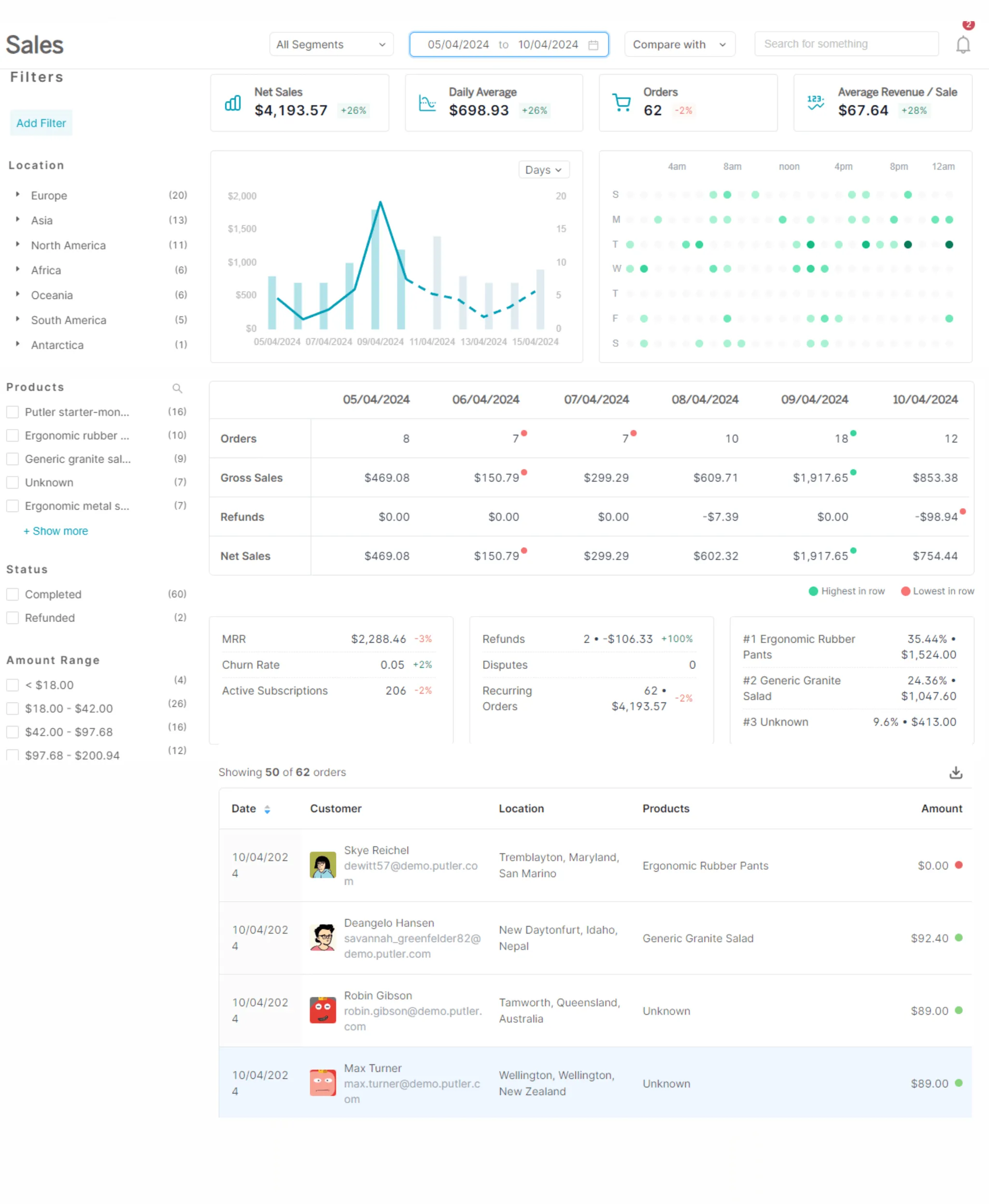Enable the Refunded status filter
Screen dimensions: 989x1204
13,618
